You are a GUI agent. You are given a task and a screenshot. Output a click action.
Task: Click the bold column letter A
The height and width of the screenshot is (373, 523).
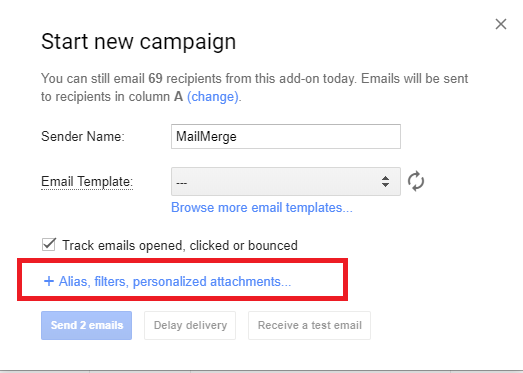tap(178, 97)
